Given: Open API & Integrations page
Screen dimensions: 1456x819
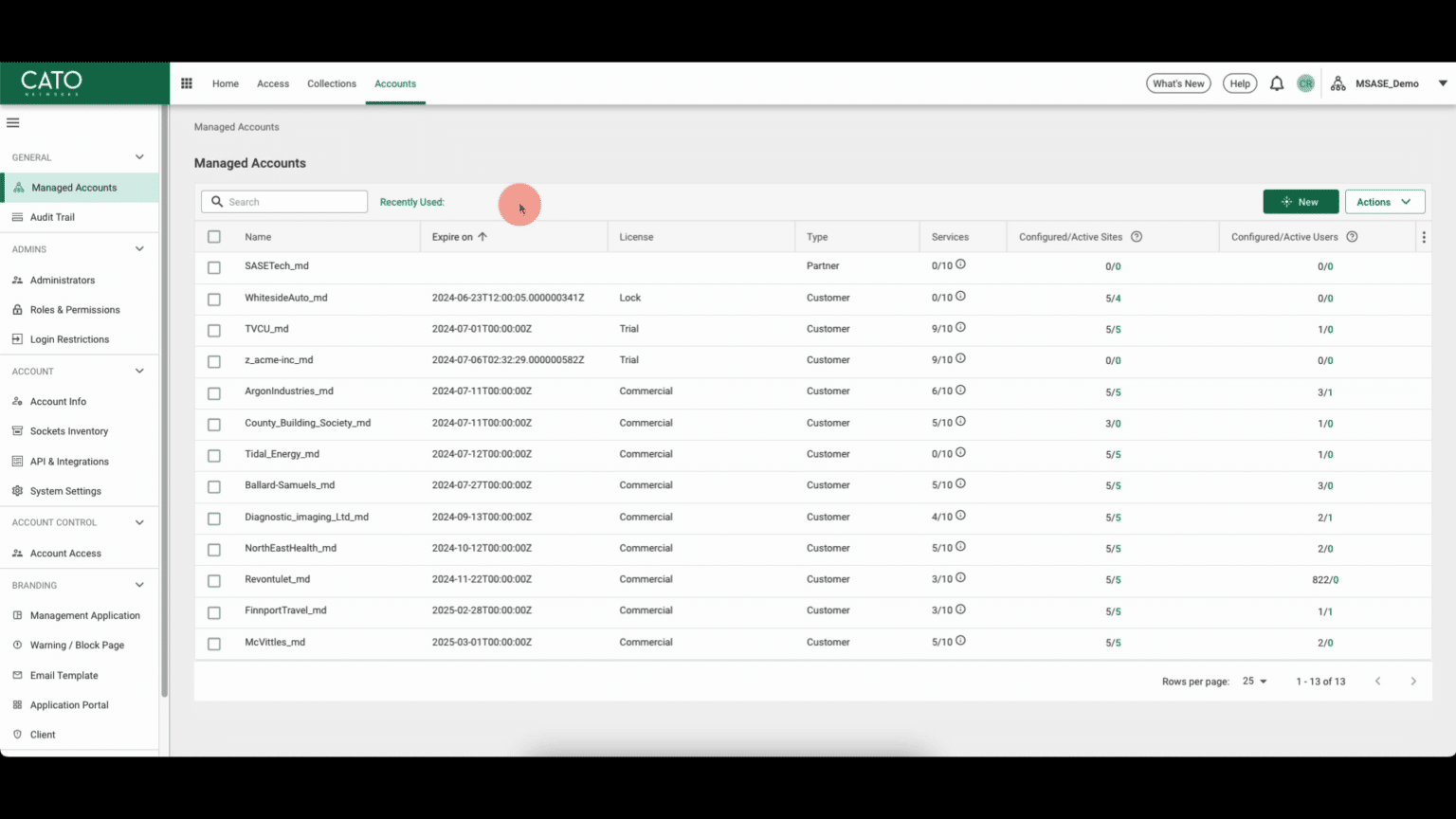Looking at the screenshot, I should coord(69,461).
